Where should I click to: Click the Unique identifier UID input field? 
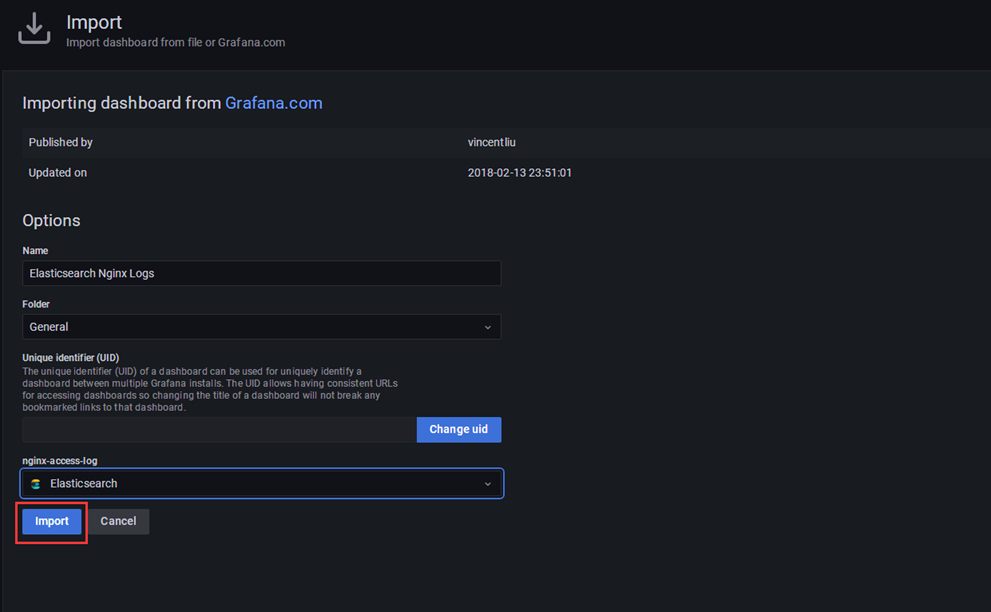(219, 429)
